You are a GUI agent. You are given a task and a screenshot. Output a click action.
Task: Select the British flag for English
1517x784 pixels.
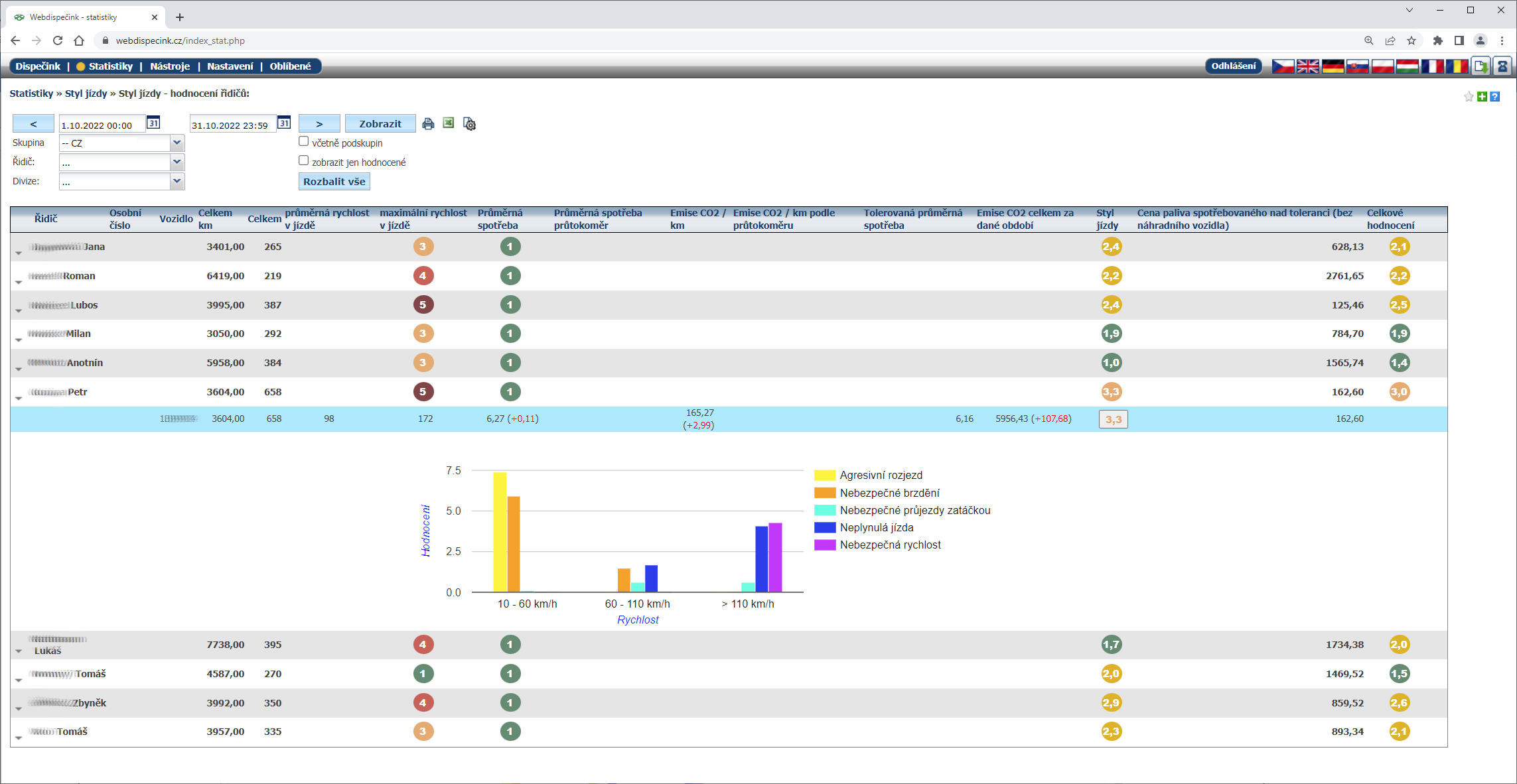[1308, 66]
